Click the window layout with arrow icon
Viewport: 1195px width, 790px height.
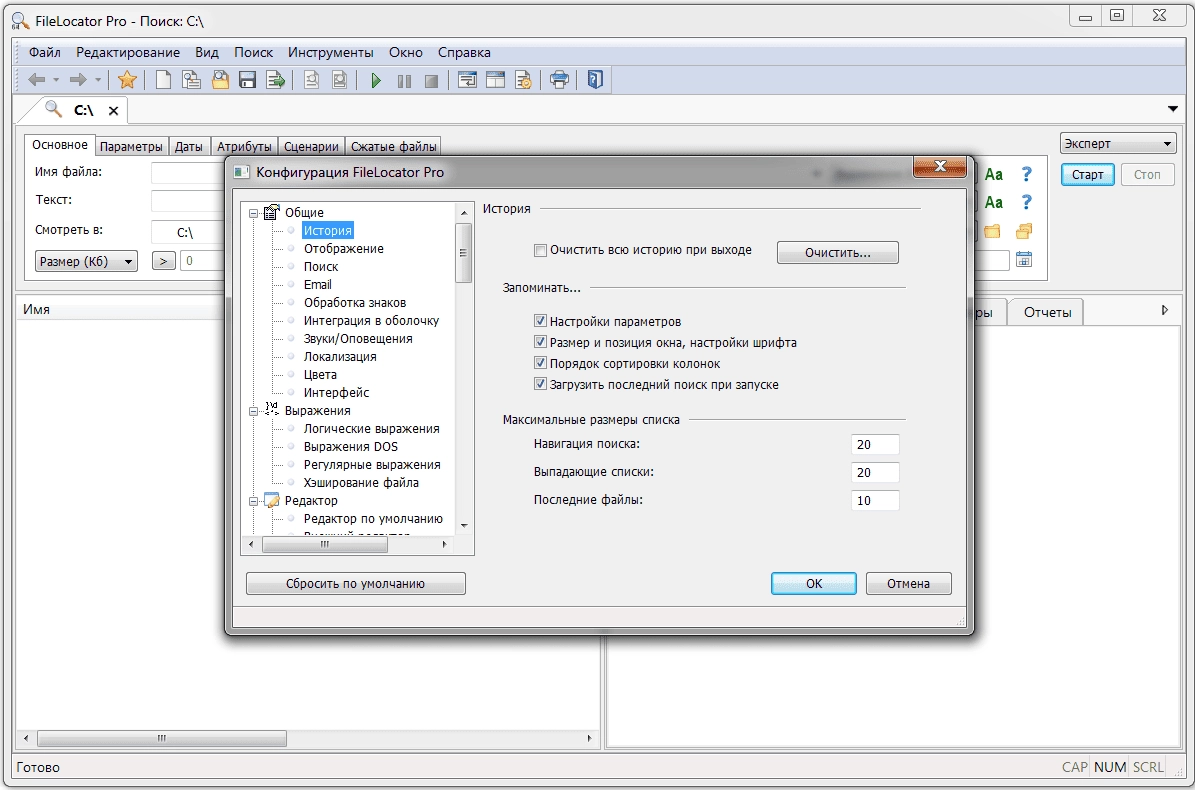[467, 79]
